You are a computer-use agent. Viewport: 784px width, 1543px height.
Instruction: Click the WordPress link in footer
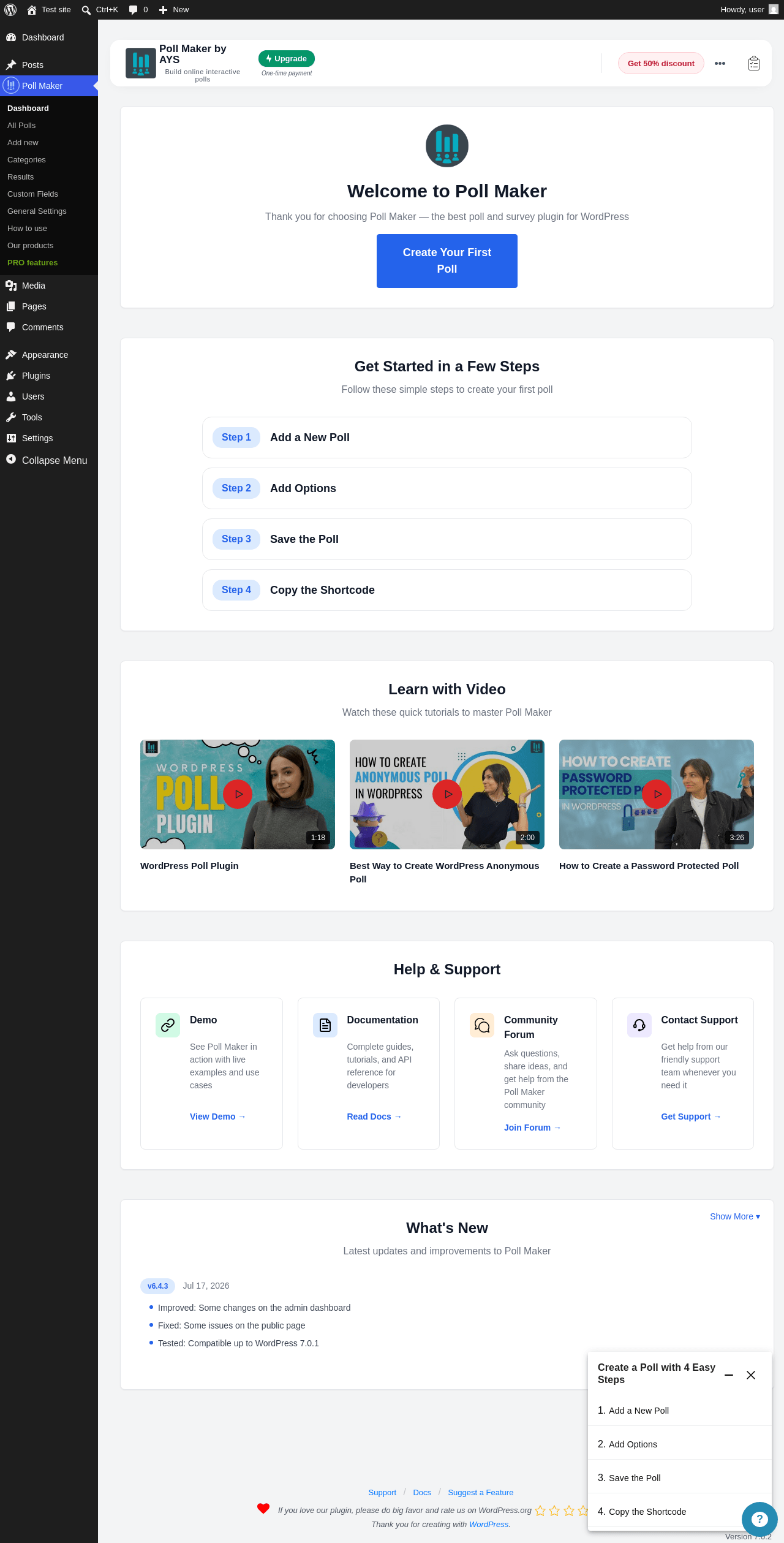coord(489,1525)
